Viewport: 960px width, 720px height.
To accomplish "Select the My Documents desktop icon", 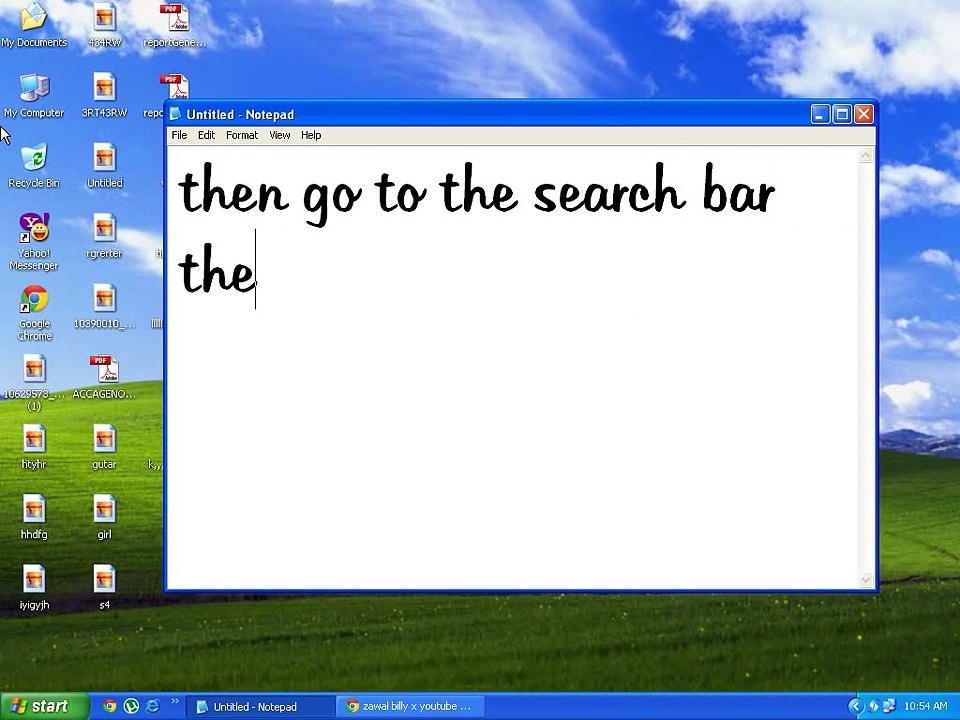I will coord(34,24).
